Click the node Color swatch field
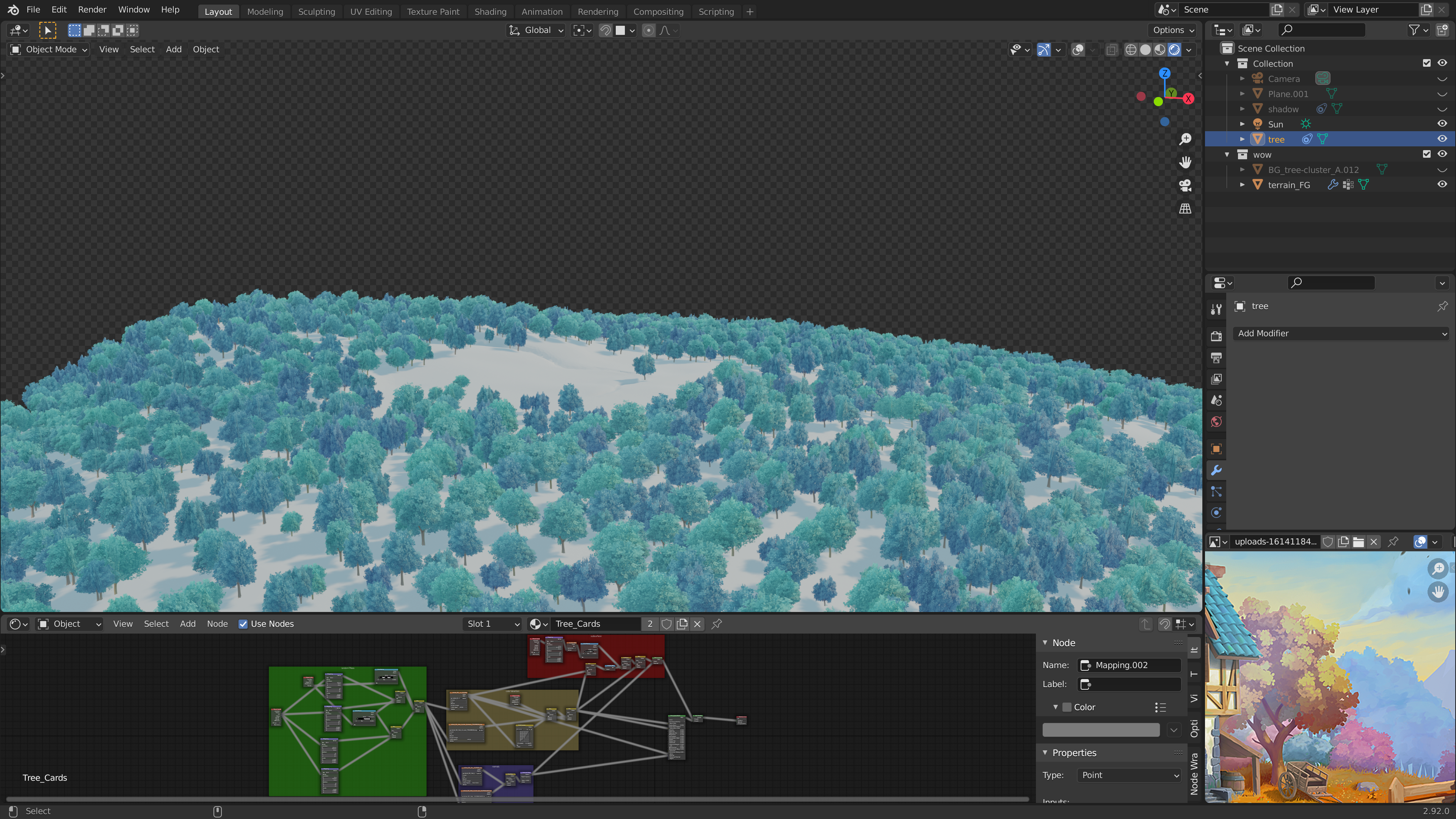This screenshot has height=819, width=1456. coord(1100,730)
